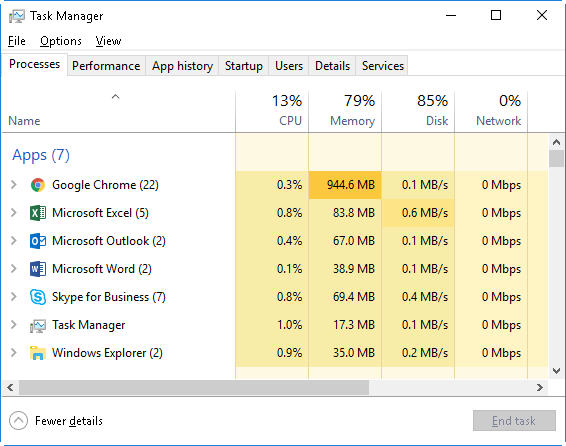Click the 0.4 MB/s disk cell
The width and height of the screenshot is (566, 446).
[x=418, y=297]
